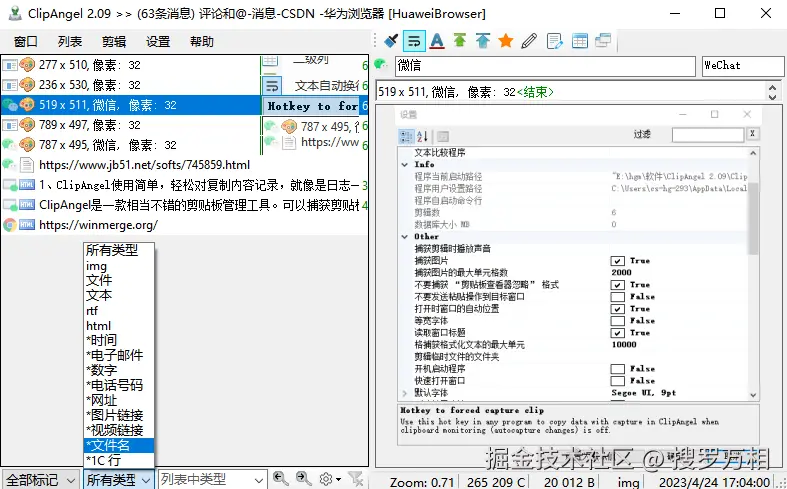This screenshot has height=489, width=787.
Task: Click the settings grid scroll down arrow
Action: coord(753,395)
